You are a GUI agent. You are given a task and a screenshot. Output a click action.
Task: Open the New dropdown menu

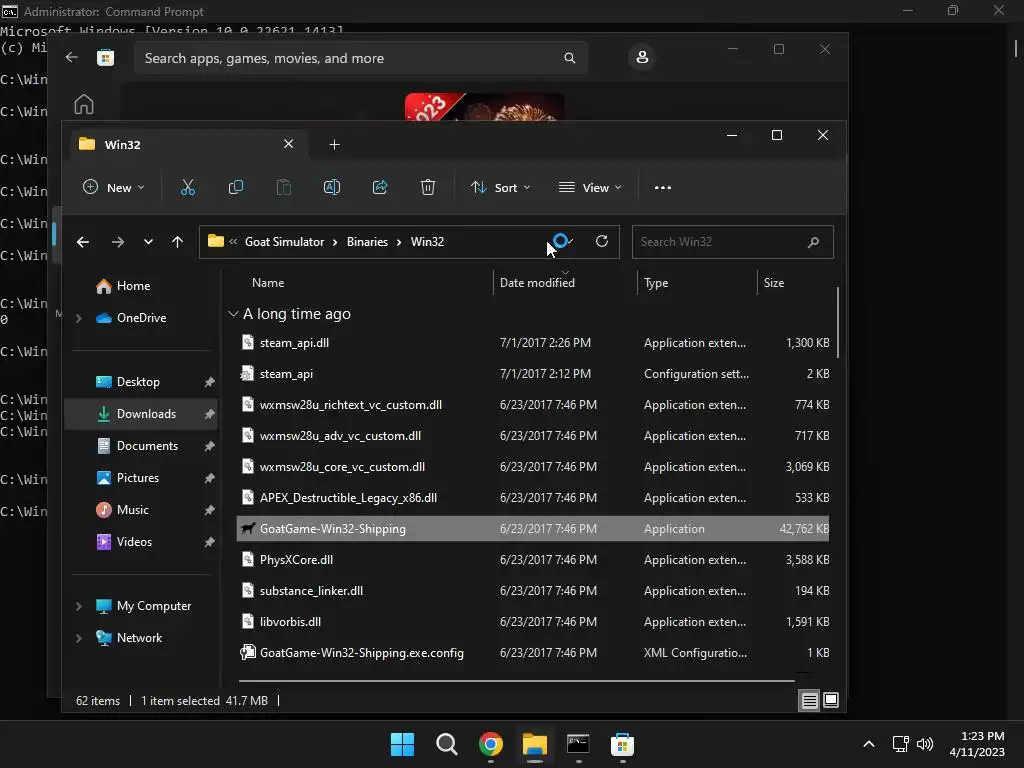(x=114, y=187)
